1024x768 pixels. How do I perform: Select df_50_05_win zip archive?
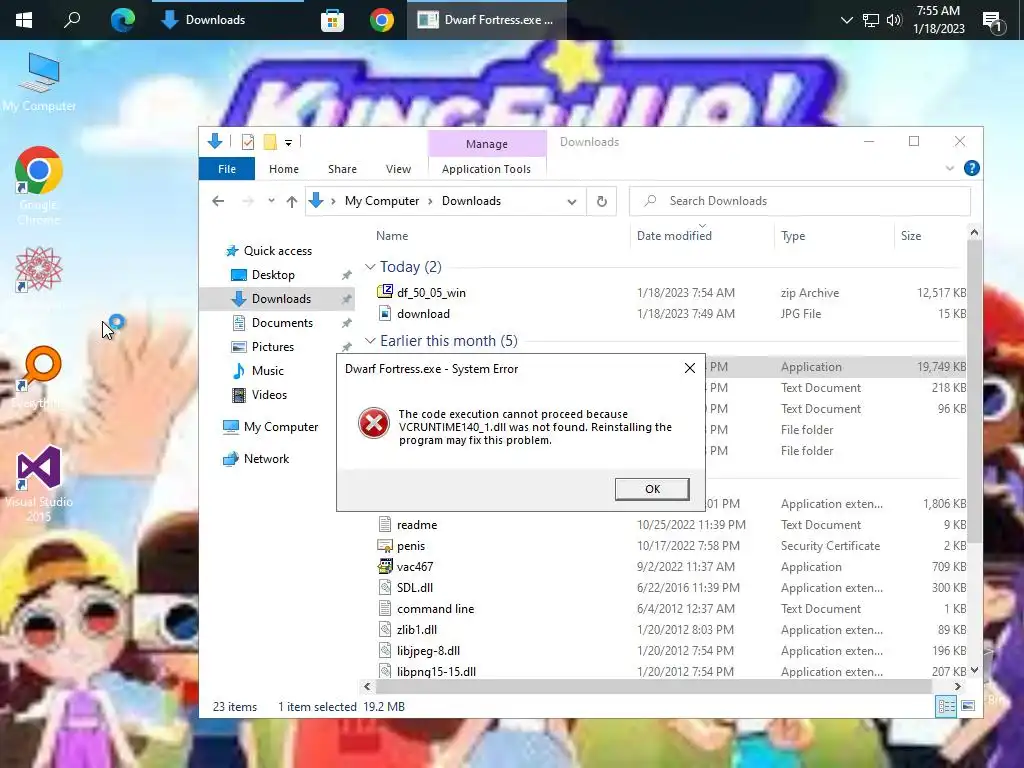pyautogui.click(x=431, y=293)
